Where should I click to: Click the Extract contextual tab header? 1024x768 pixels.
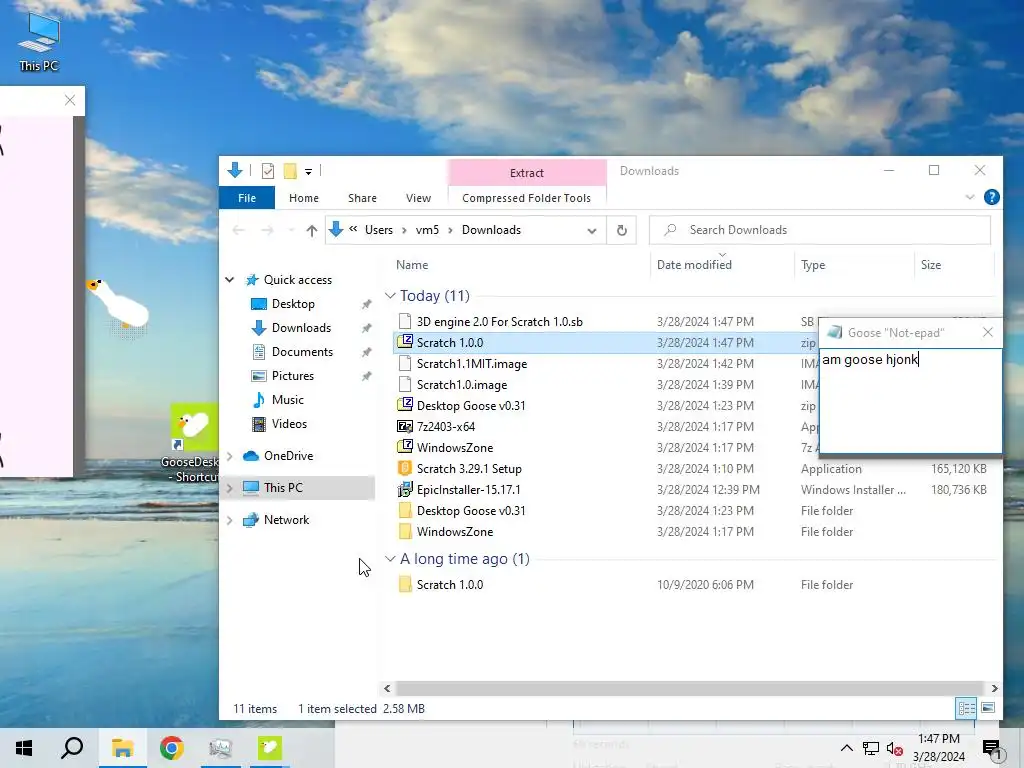pyautogui.click(x=526, y=172)
